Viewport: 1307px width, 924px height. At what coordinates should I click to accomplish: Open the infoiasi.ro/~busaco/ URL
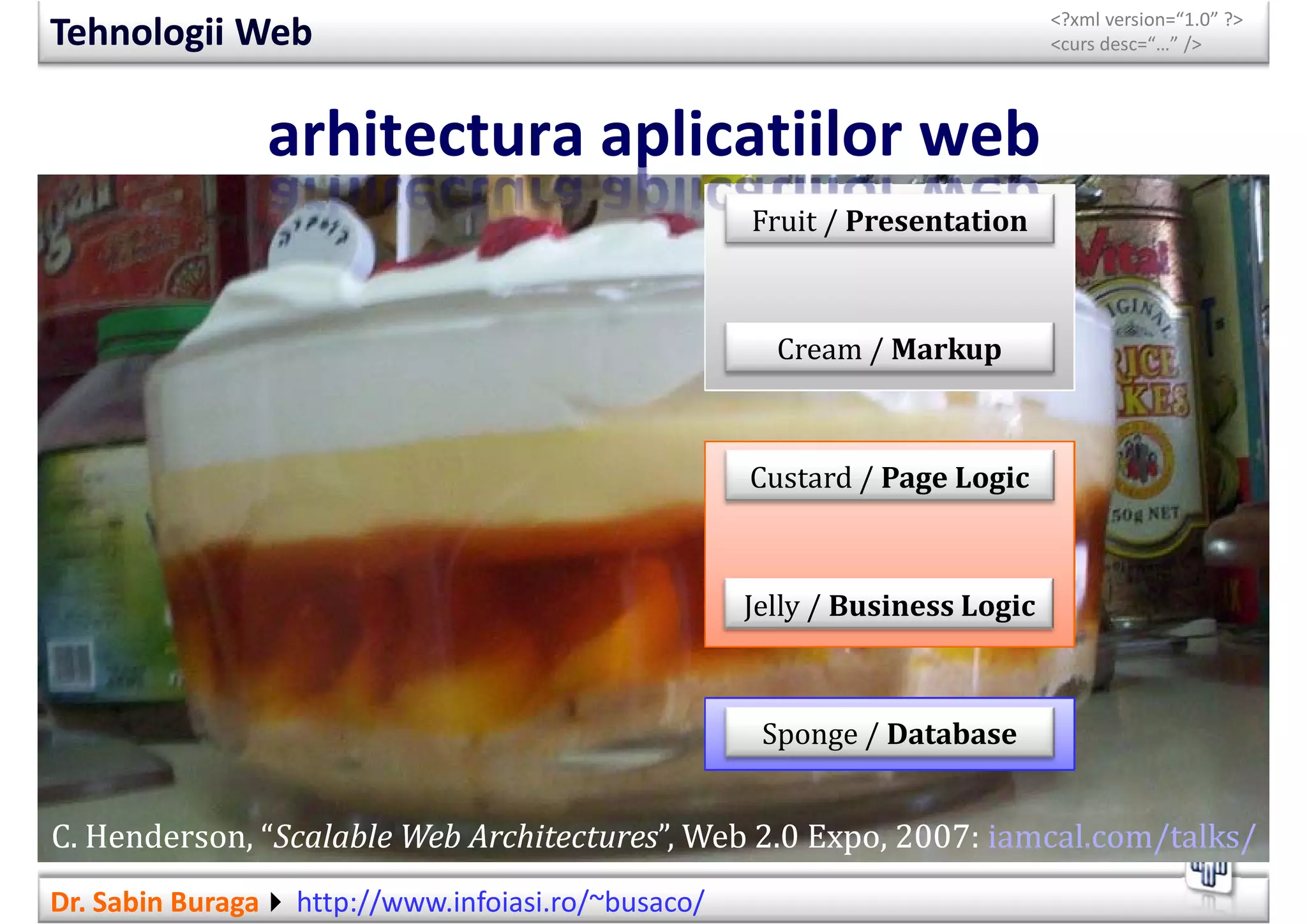(500, 902)
